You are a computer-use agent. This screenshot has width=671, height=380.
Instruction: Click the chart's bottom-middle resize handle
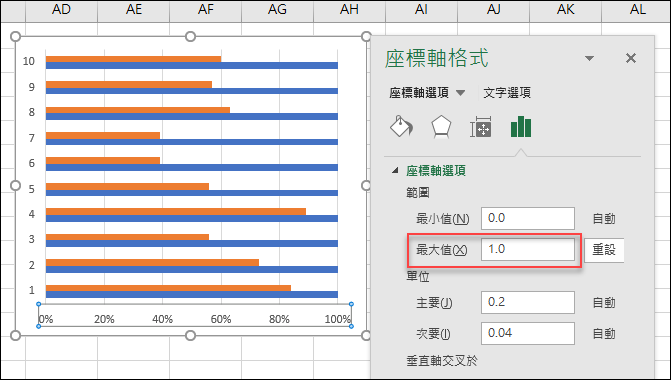tap(190, 335)
